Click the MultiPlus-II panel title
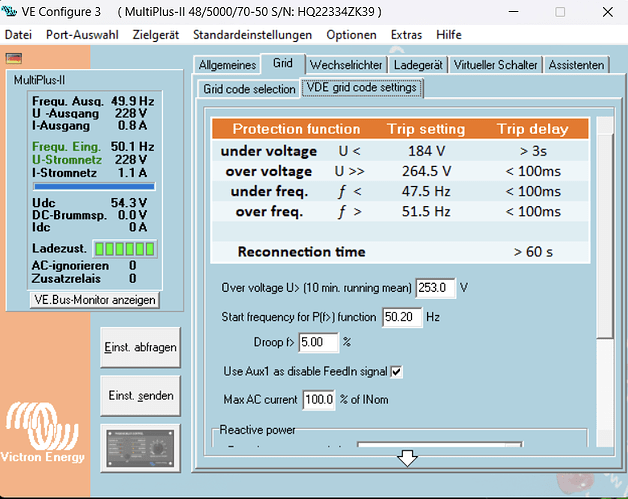 [39, 80]
